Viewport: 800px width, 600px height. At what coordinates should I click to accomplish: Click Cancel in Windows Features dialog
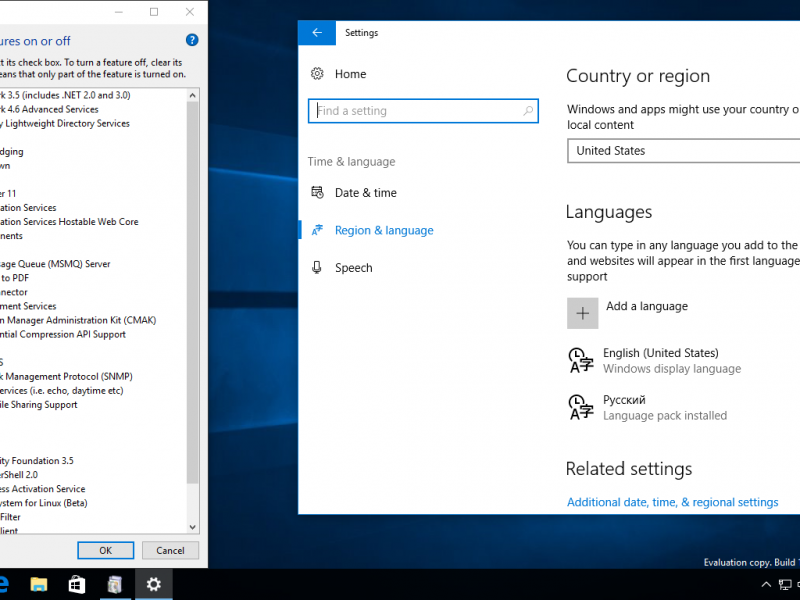click(x=170, y=551)
